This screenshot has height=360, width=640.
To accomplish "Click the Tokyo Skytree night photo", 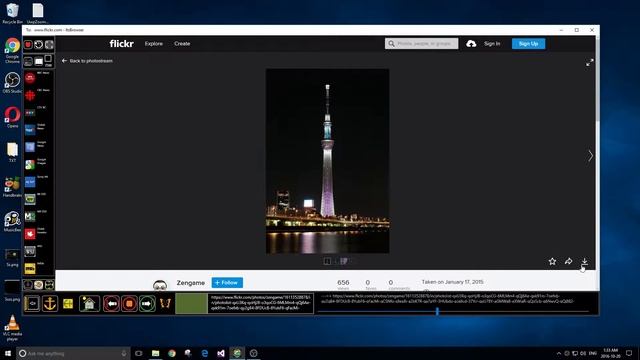I will click(327, 161).
